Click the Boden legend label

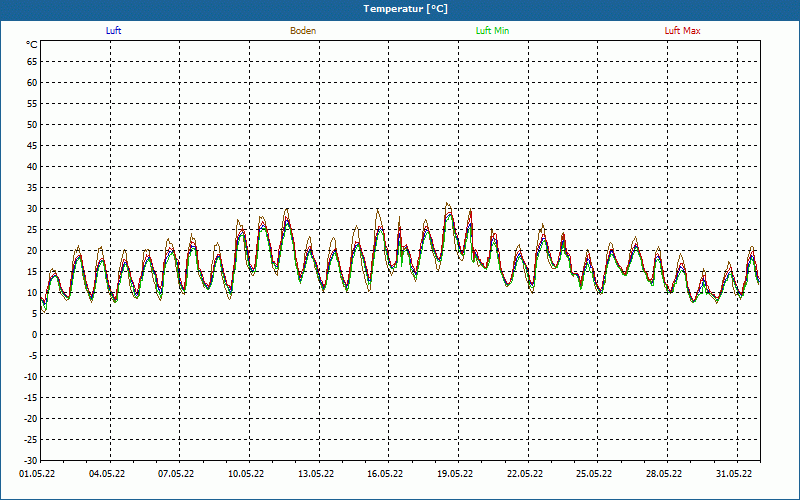click(303, 31)
